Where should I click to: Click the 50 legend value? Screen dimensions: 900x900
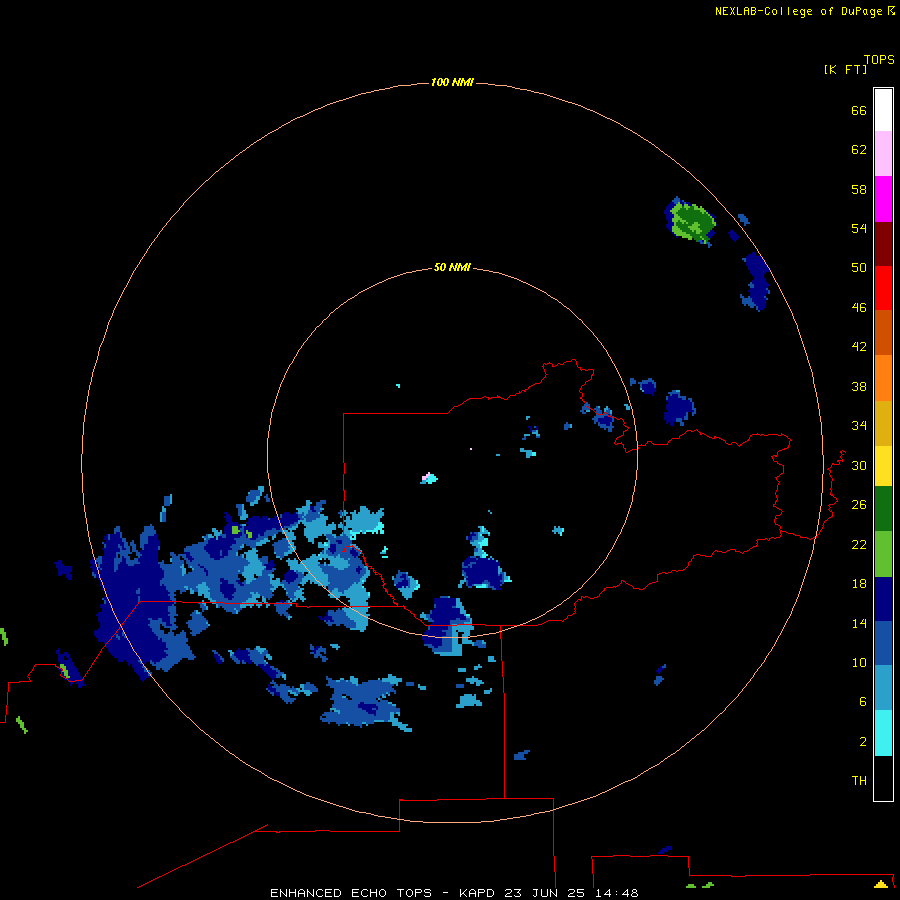coord(859,268)
